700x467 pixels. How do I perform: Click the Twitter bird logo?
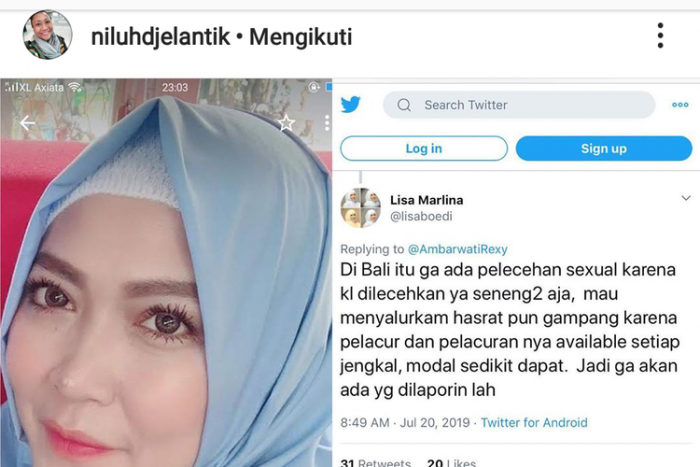click(x=350, y=104)
